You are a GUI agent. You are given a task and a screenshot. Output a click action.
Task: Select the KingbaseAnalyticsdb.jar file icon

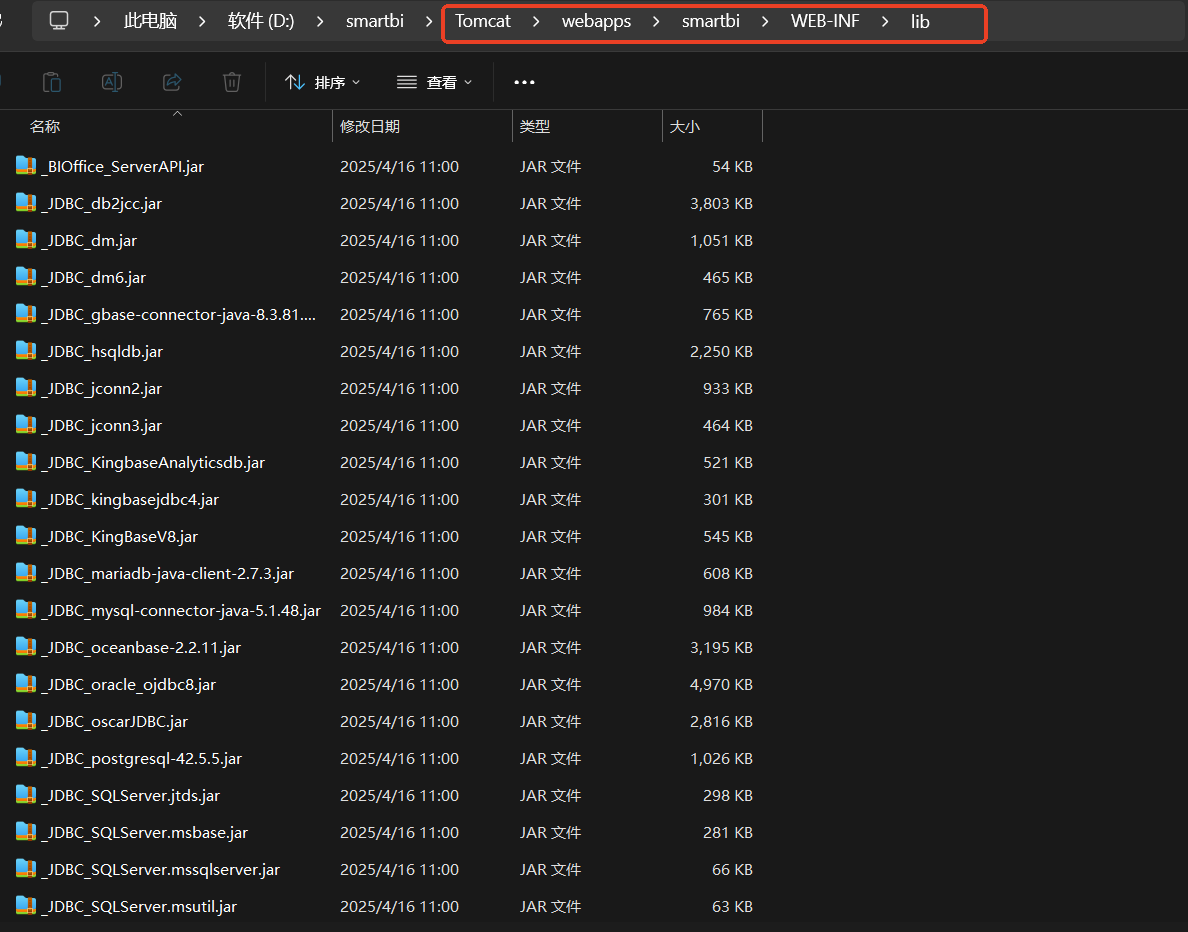tap(26, 462)
